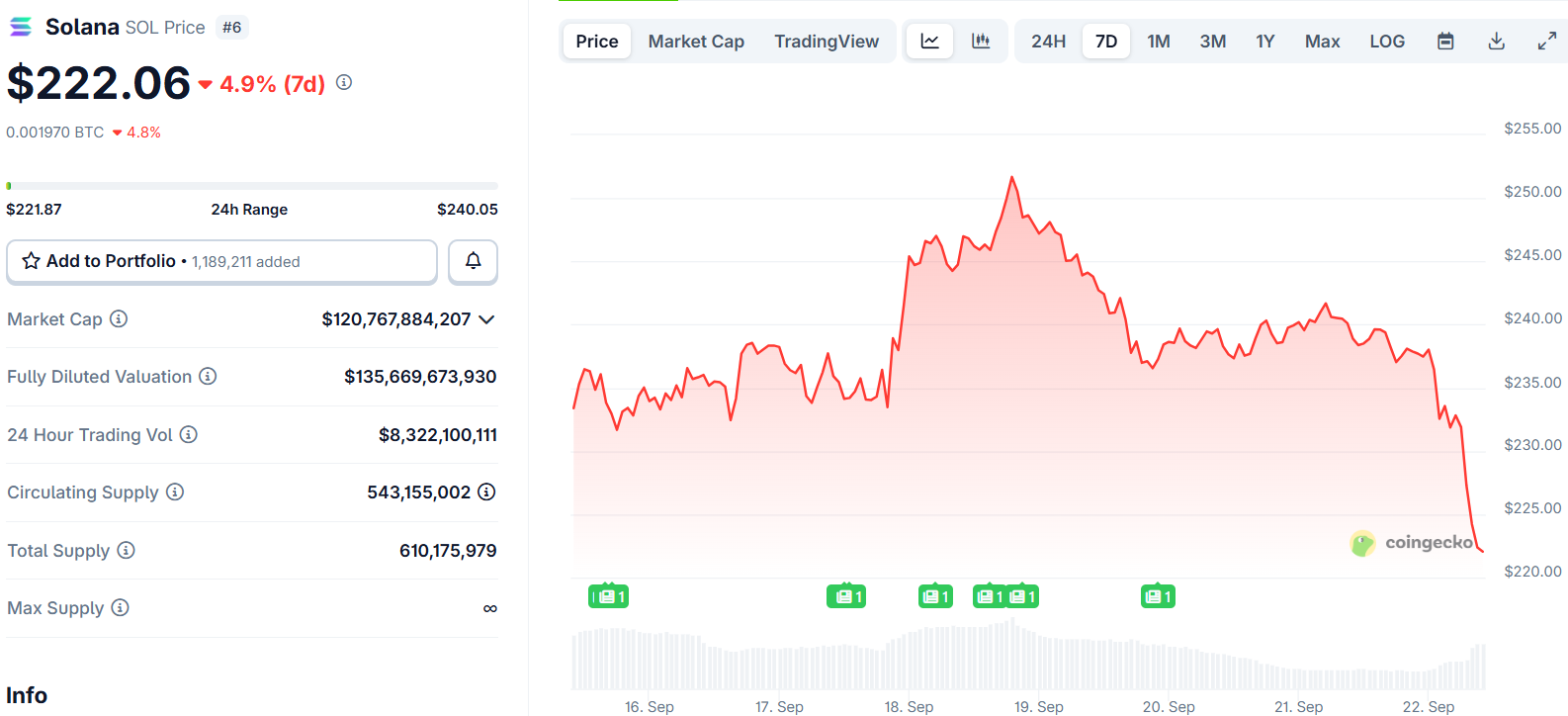The image size is (1568, 716).
Task: Click the Solana logo icon
Action: coord(20,27)
